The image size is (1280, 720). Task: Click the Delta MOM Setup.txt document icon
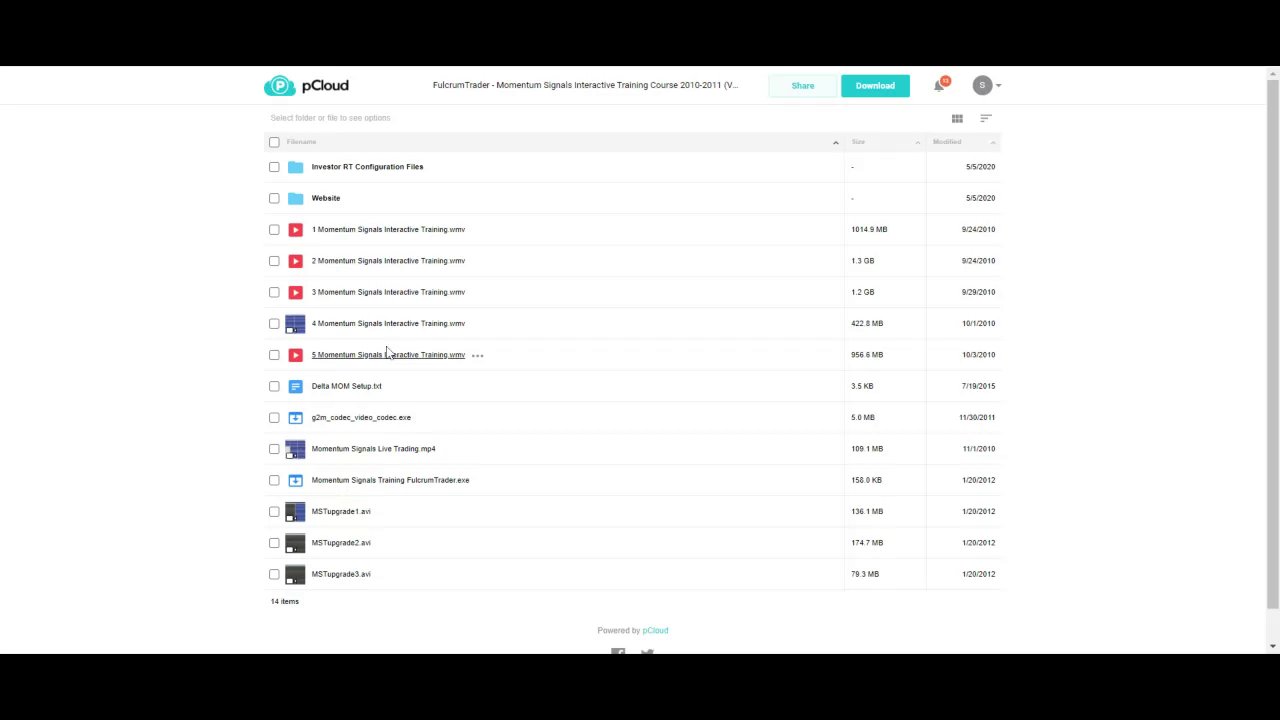pos(295,386)
